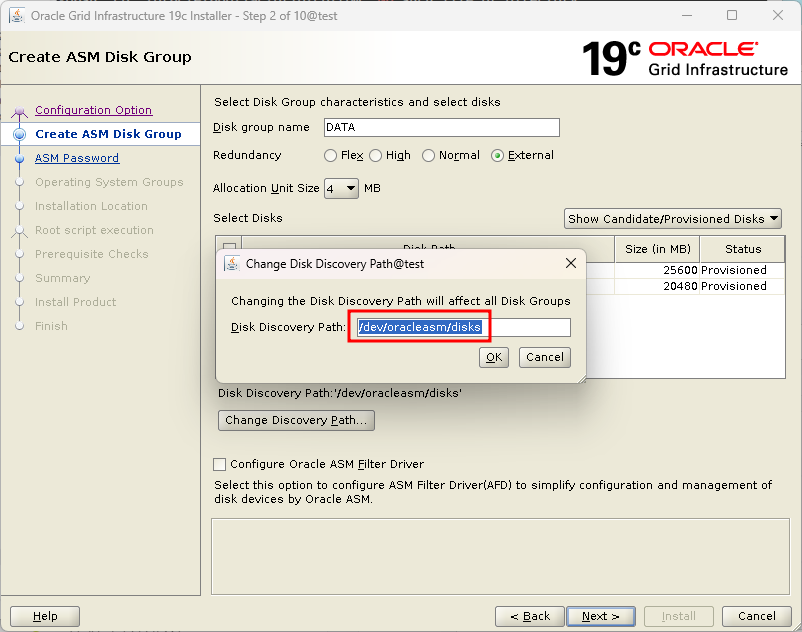Close the Change Disk Discovery Path dialog

pyautogui.click(x=571, y=263)
